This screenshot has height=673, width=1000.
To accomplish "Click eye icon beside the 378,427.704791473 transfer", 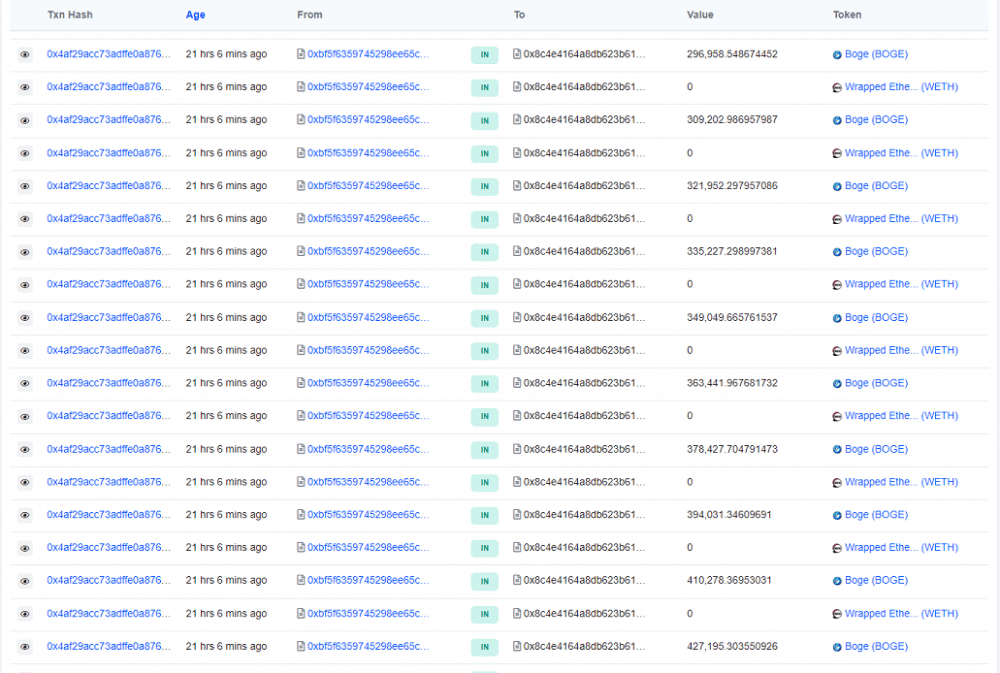I will pyautogui.click(x=25, y=449).
